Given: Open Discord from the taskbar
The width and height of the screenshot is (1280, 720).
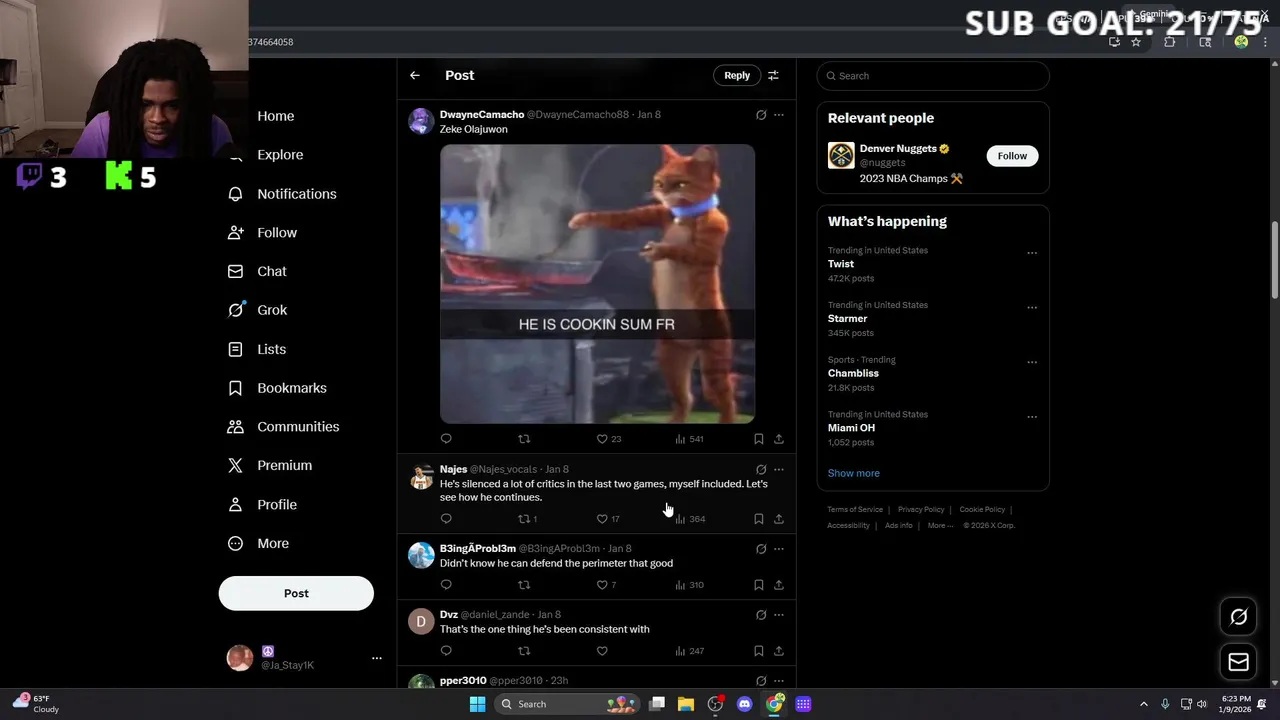Looking at the screenshot, I should coord(744,704).
